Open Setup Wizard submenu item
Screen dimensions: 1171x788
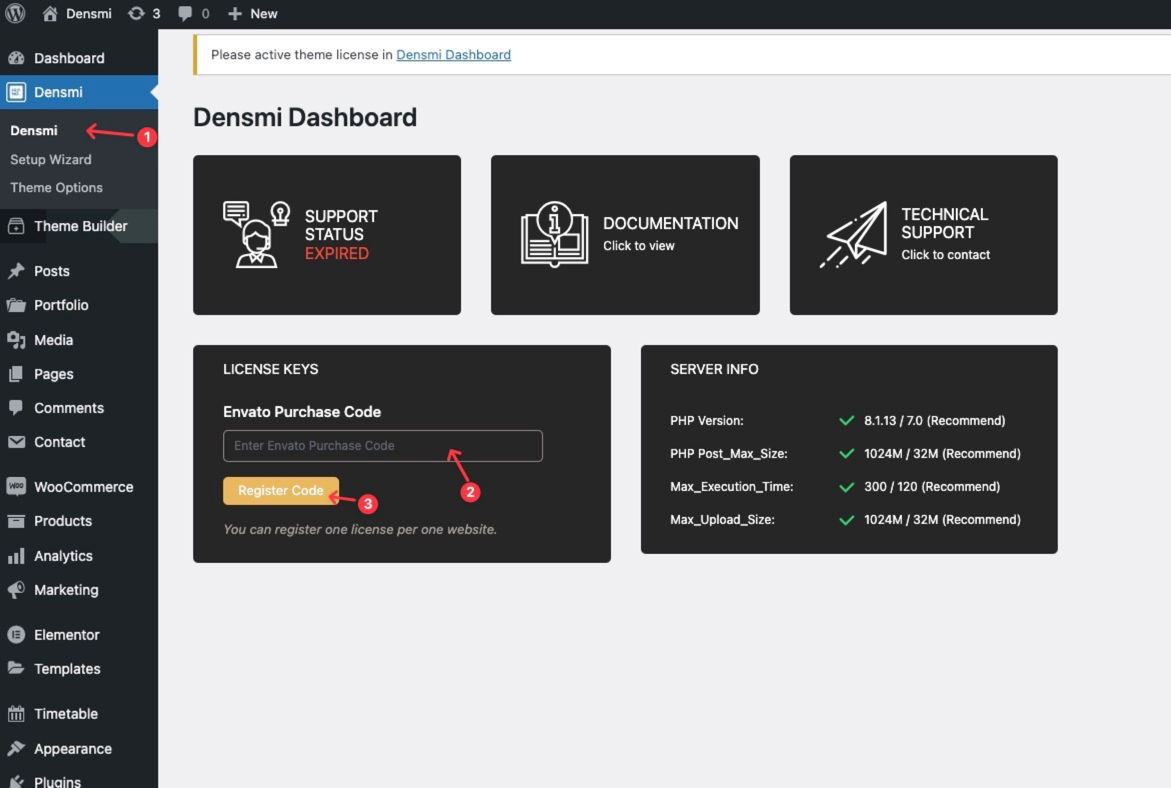point(51,159)
